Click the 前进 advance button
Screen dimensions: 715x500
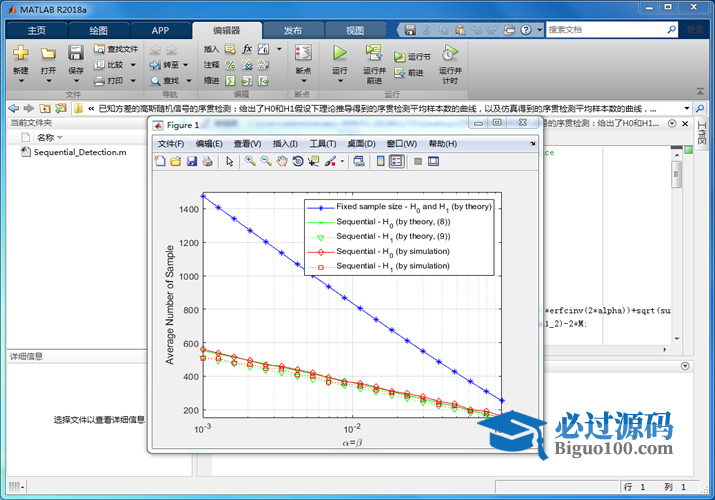point(409,72)
